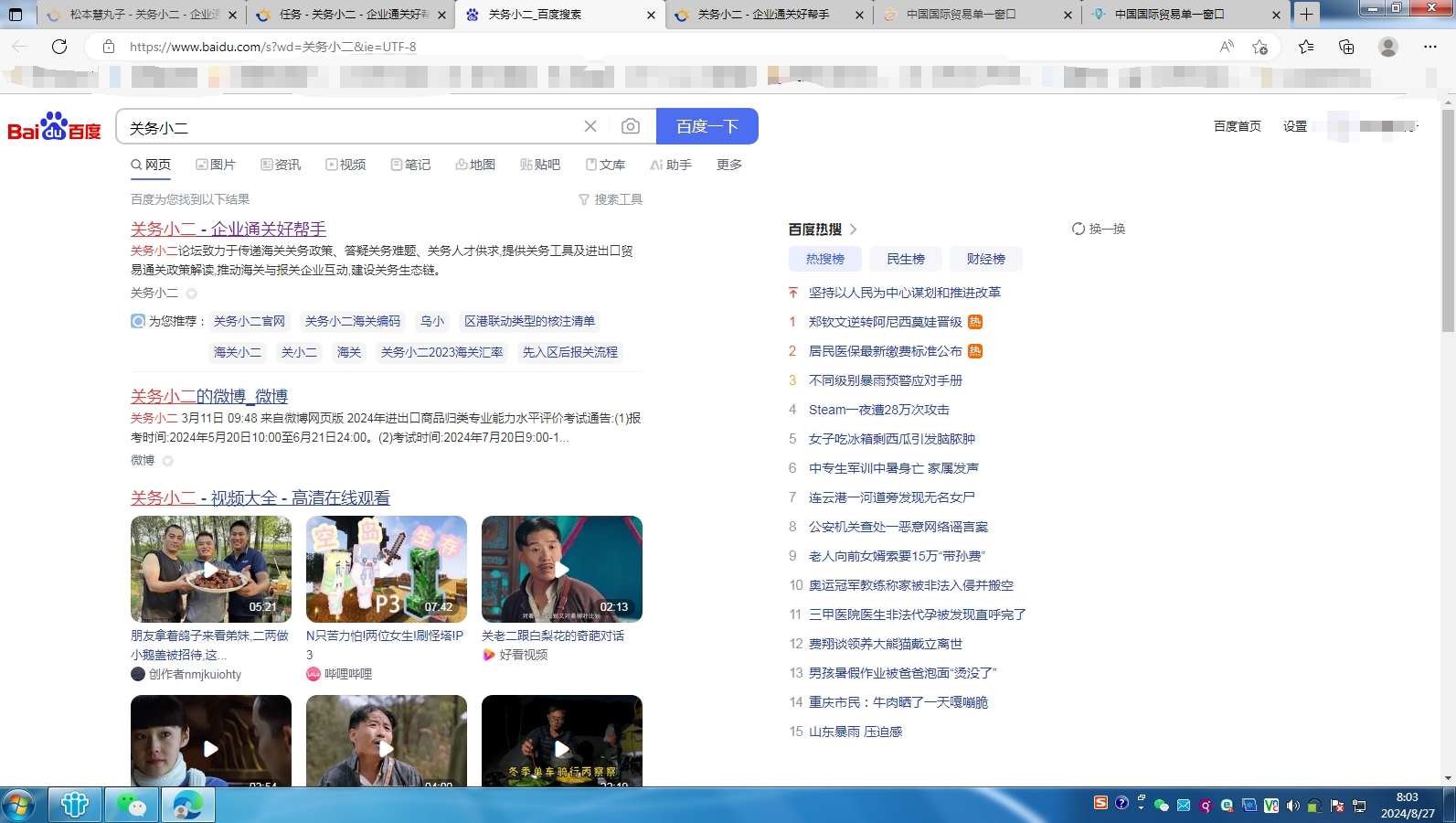Click suggestion 先入区后报关流程

(x=570, y=352)
